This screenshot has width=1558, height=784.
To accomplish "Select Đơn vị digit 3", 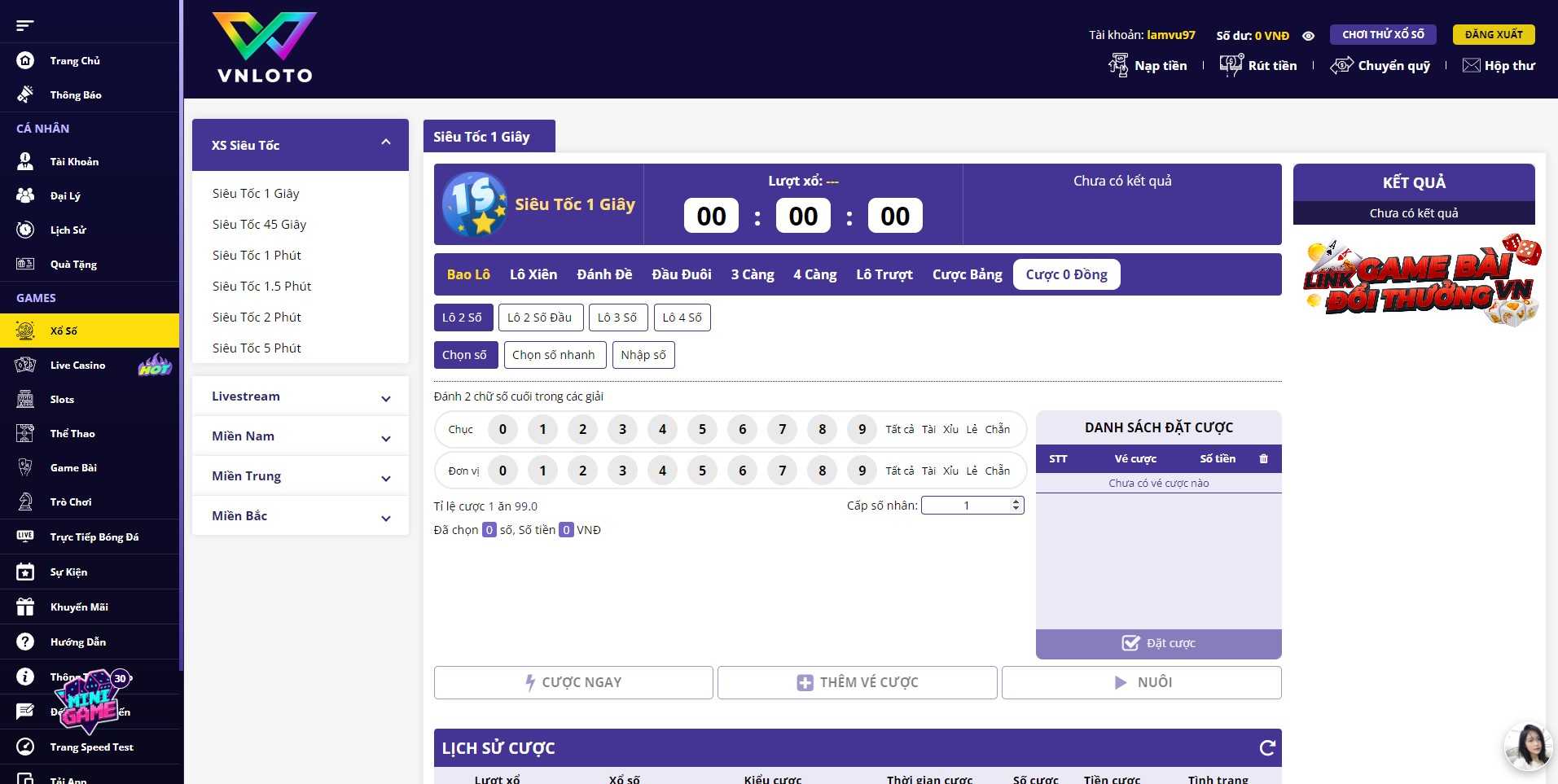I will click(622, 471).
